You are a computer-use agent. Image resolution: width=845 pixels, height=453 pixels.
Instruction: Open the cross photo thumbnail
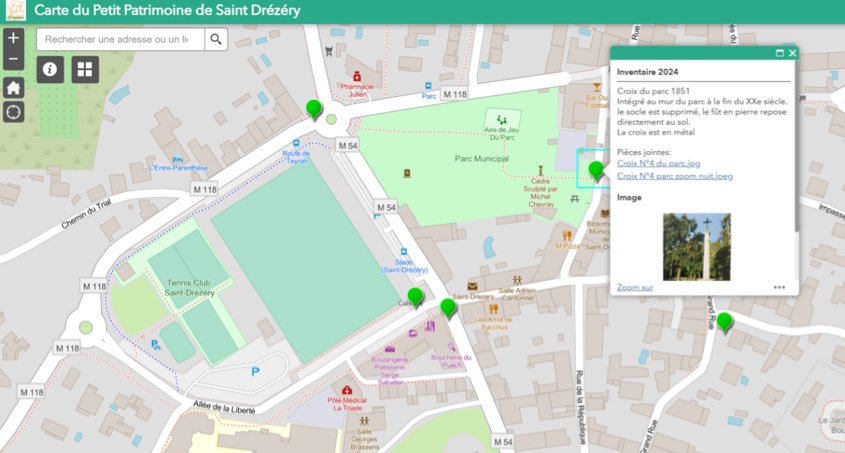point(696,245)
